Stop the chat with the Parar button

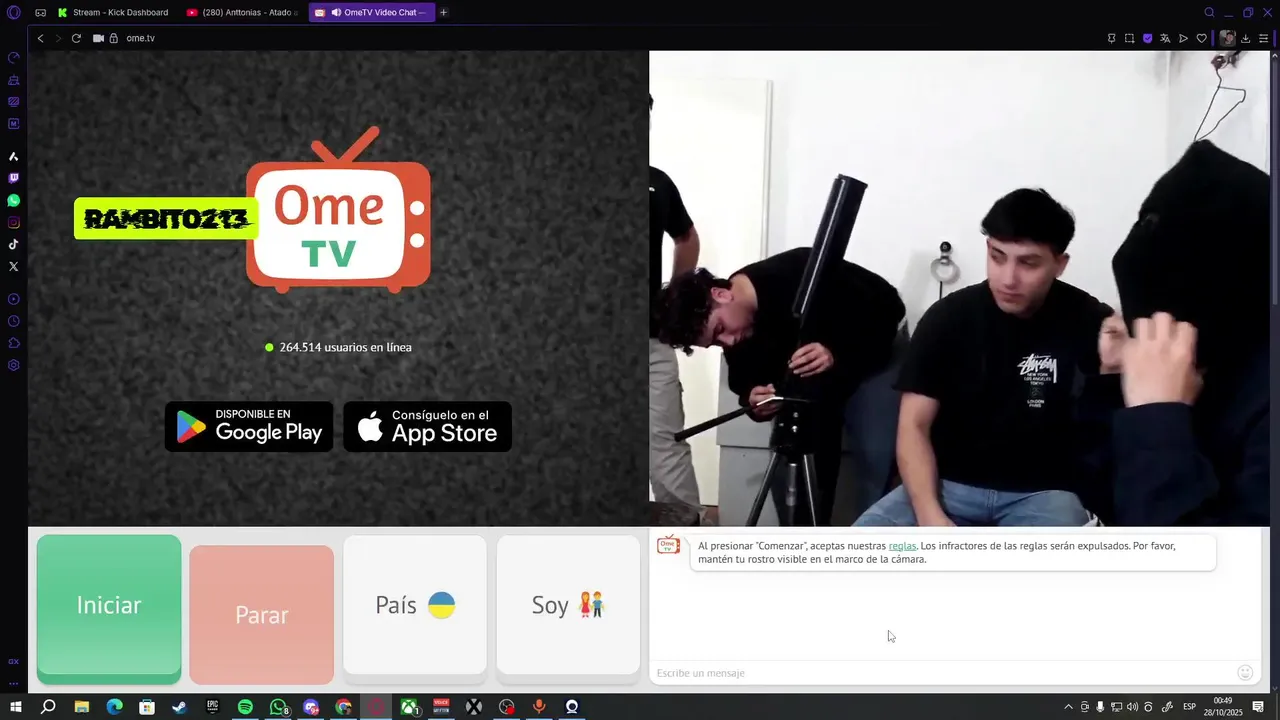[x=261, y=615]
